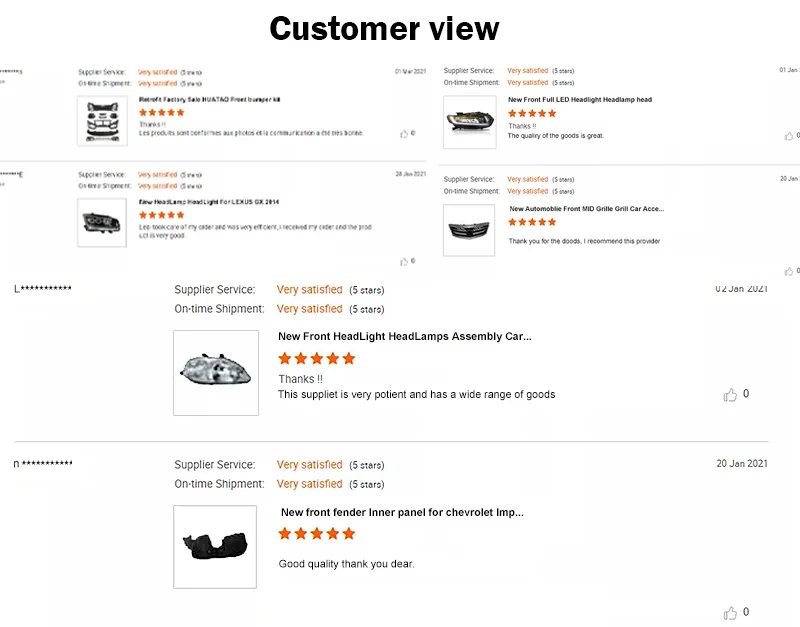Viewport: 800px width, 627px height.
Task: Like the chevrolet fender inner panel review
Action: pyautogui.click(x=730, y=612)
